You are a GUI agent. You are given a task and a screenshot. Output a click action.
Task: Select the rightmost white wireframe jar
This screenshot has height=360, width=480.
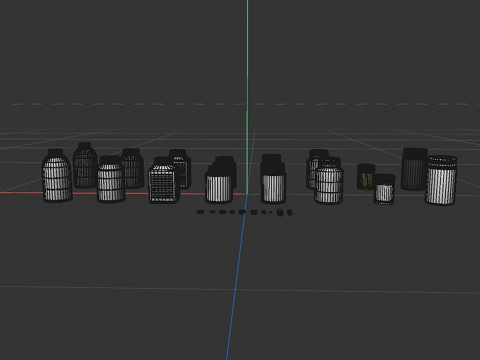click(441, 180)
